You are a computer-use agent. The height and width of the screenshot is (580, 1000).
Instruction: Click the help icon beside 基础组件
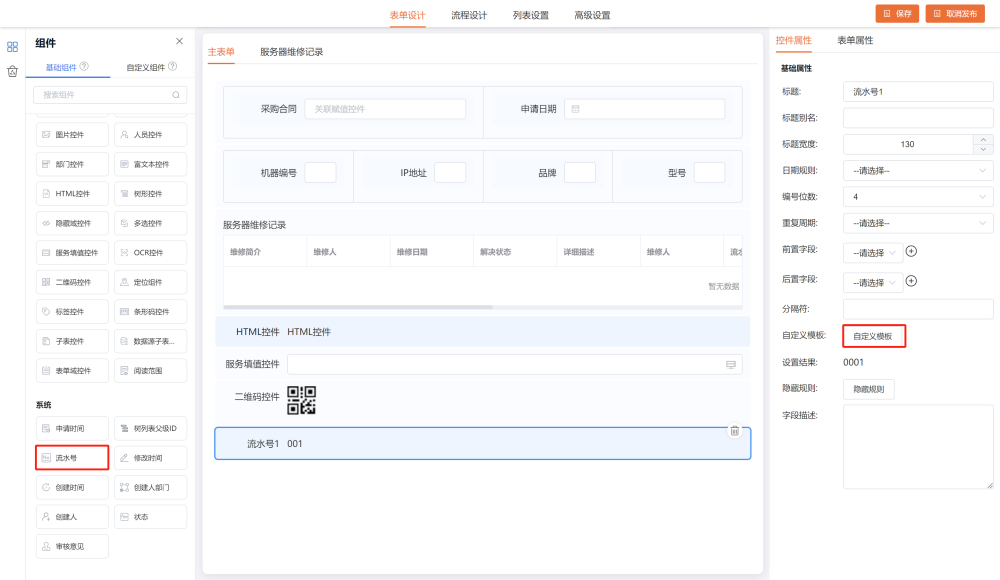[84, 67]
